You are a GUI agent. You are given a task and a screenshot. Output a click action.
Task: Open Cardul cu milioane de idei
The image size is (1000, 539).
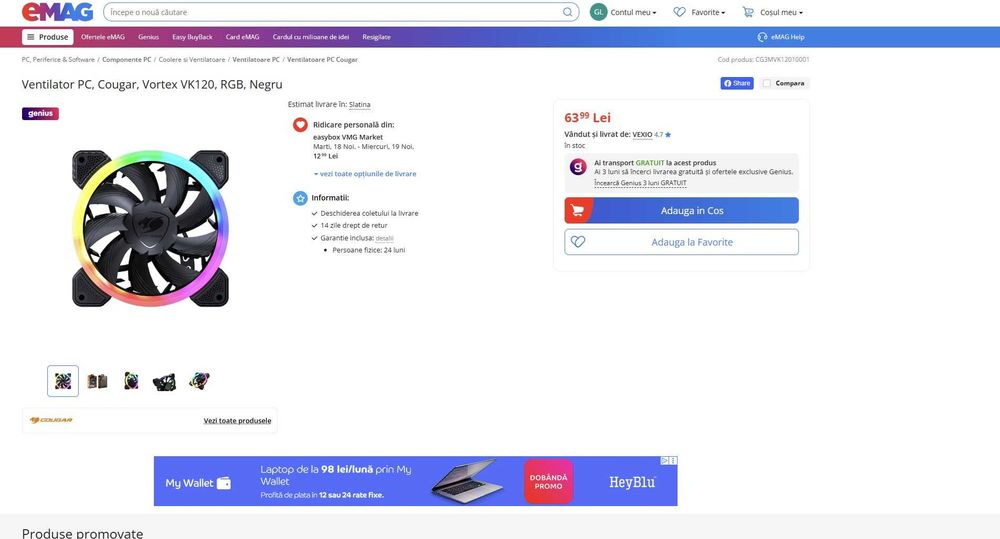click(x=311, y=37)
